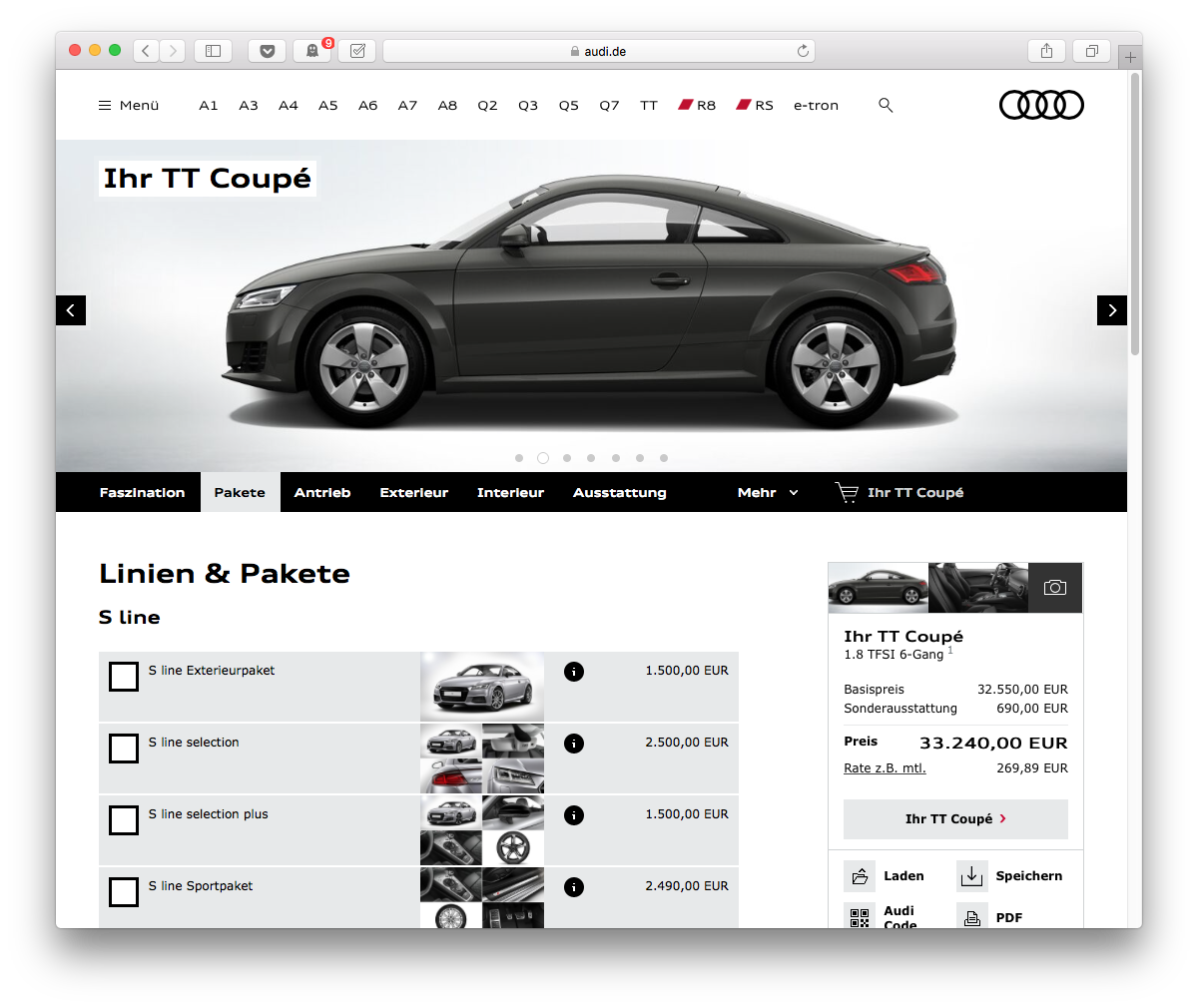Select the Pakete tab
Viewport: 1198px width, 1008px height.
tap(240, 492)
